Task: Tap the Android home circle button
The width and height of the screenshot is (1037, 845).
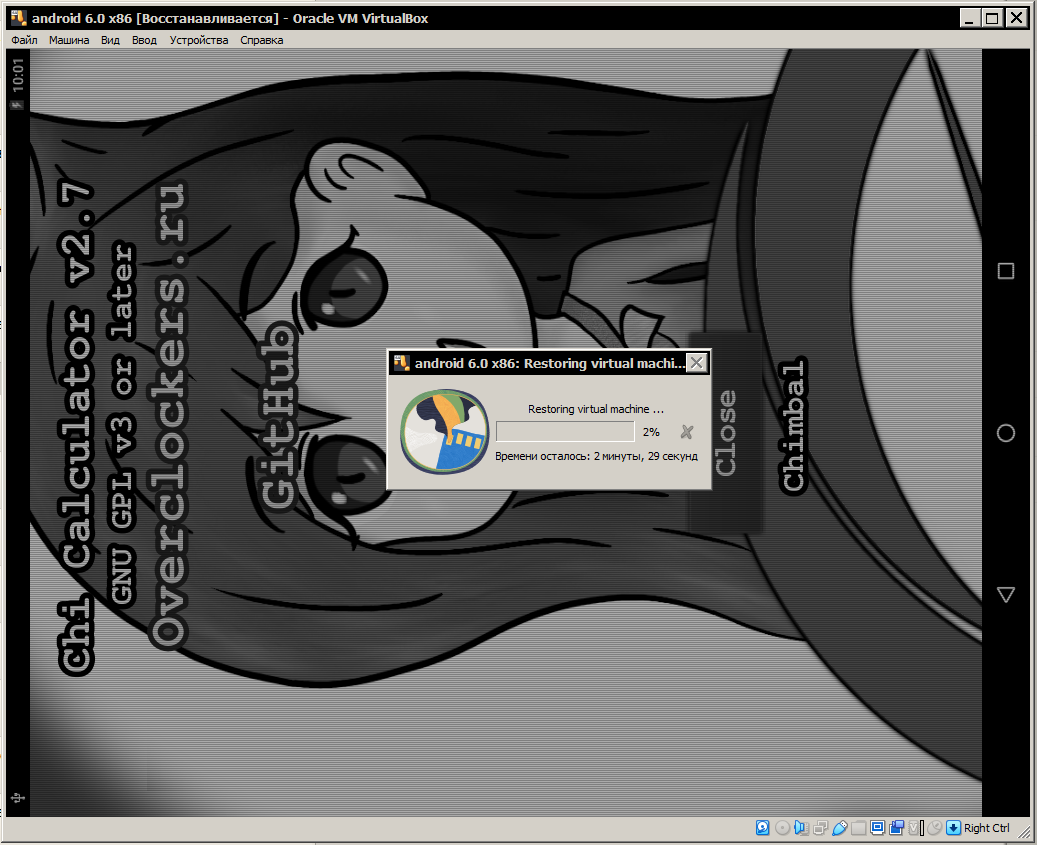Action: [1006, 433]
